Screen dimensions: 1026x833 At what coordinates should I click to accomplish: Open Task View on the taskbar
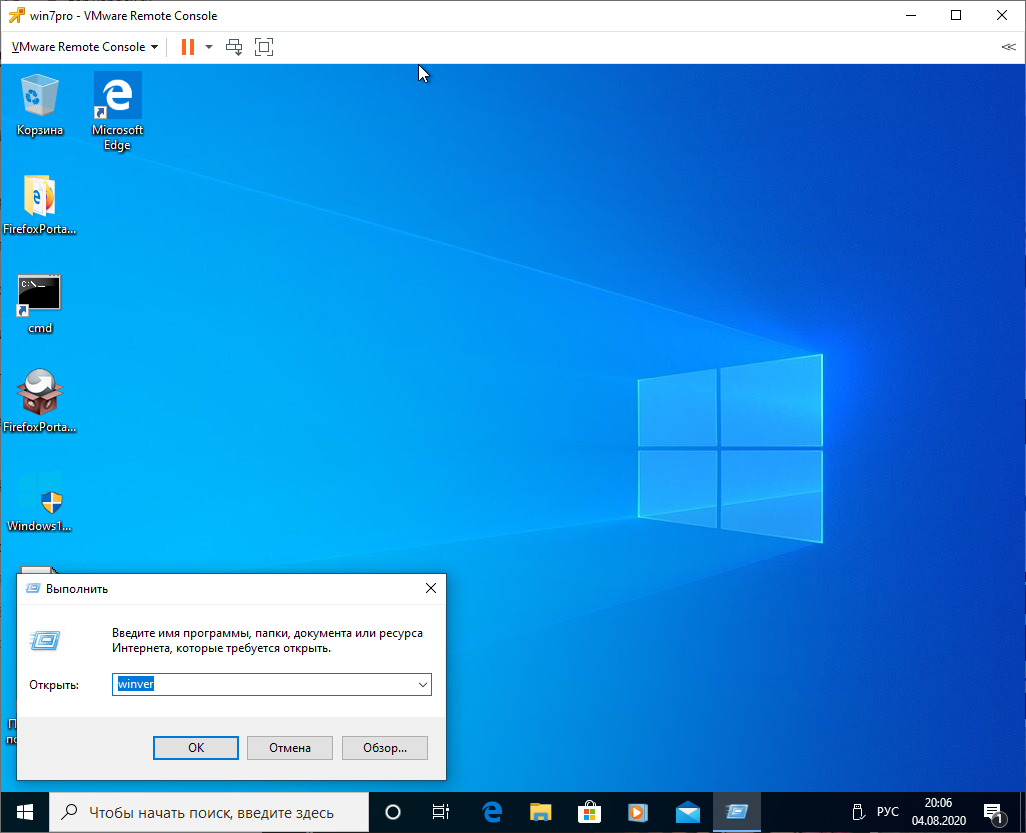click(441, 813)
